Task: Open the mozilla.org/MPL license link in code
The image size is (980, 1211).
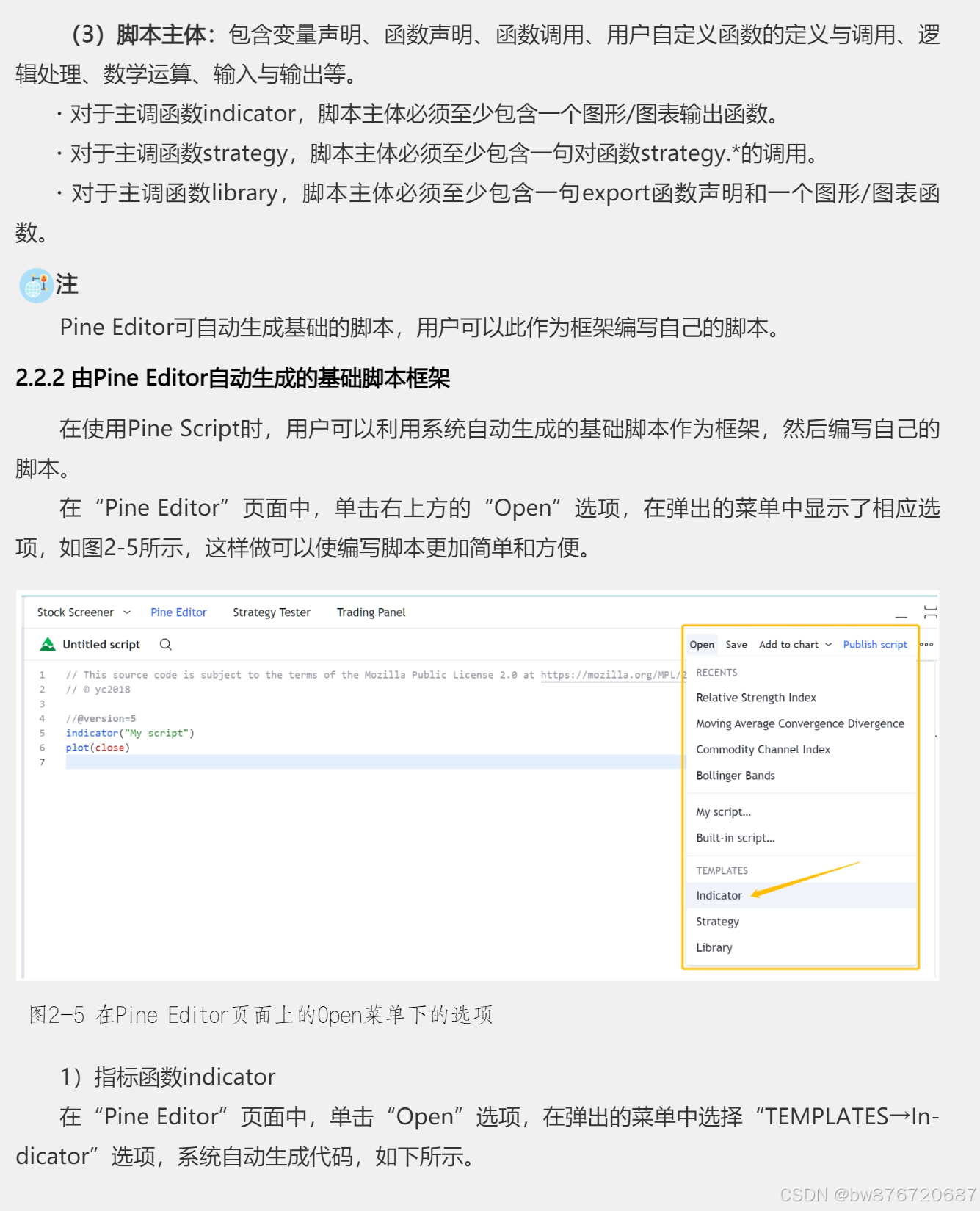Action: click(614, 675)
